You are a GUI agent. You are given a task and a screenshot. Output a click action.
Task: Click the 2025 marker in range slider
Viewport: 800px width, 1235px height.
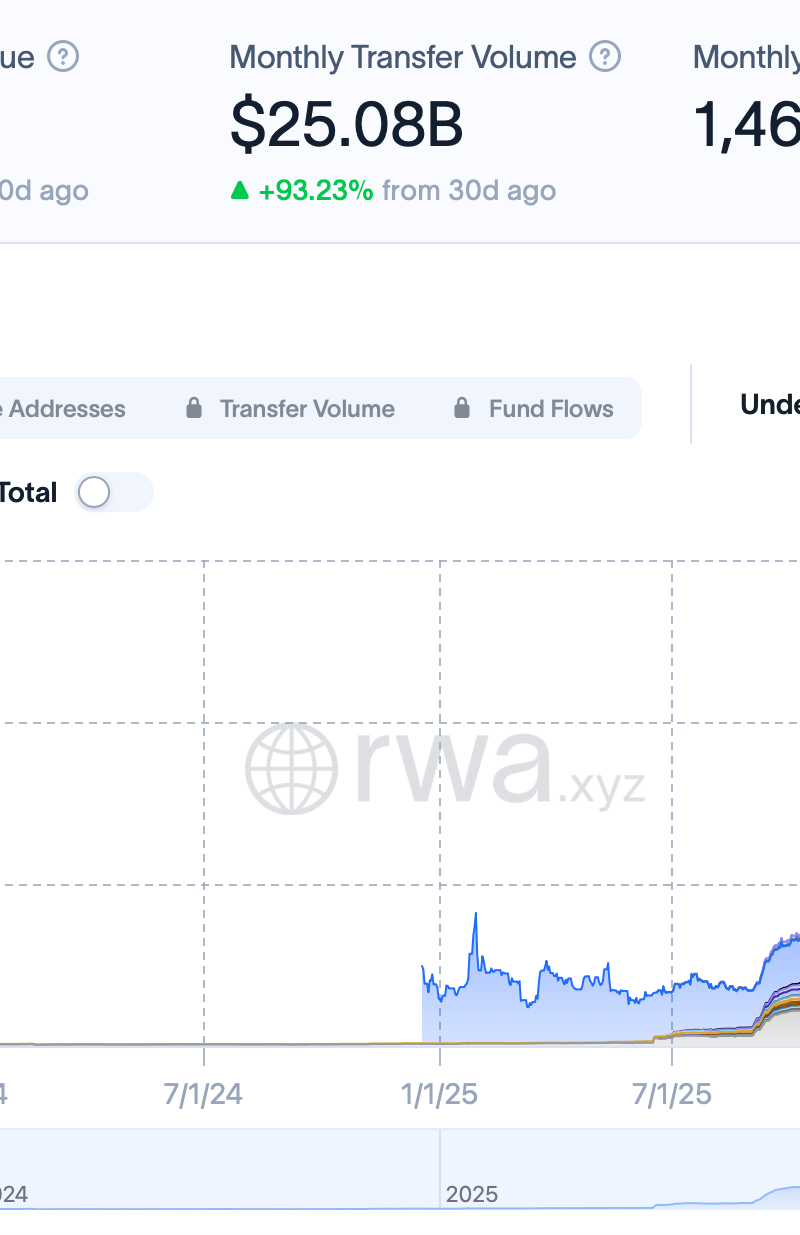point(472,1194)
